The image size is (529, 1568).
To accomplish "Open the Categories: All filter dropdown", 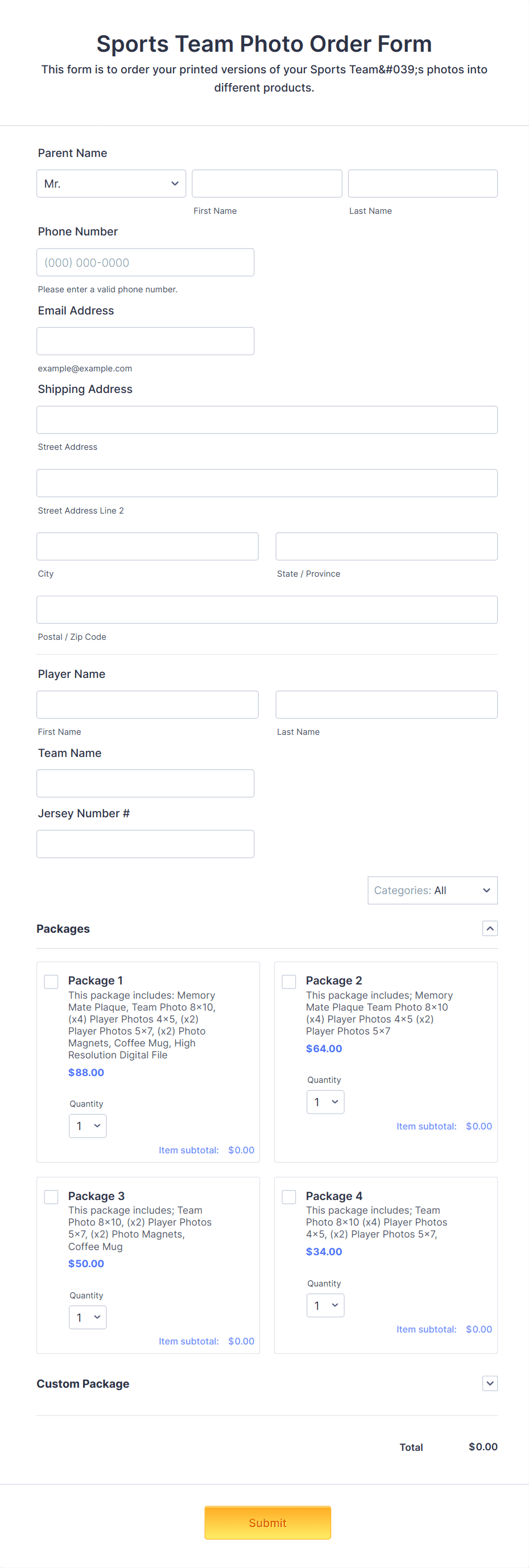I will coord(432,890).
